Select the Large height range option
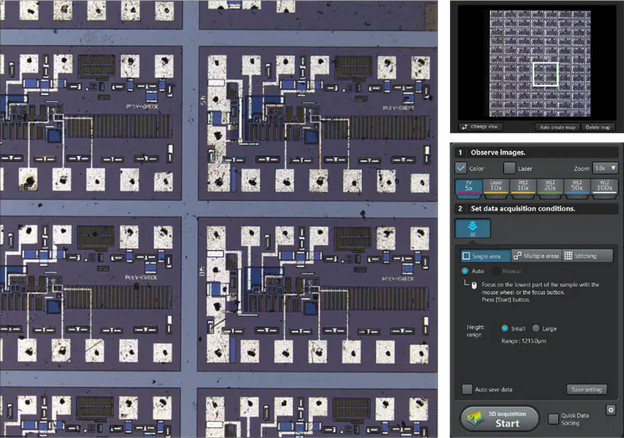The height and width of the screenshot is (438, 624). click(x=536, y=327)
